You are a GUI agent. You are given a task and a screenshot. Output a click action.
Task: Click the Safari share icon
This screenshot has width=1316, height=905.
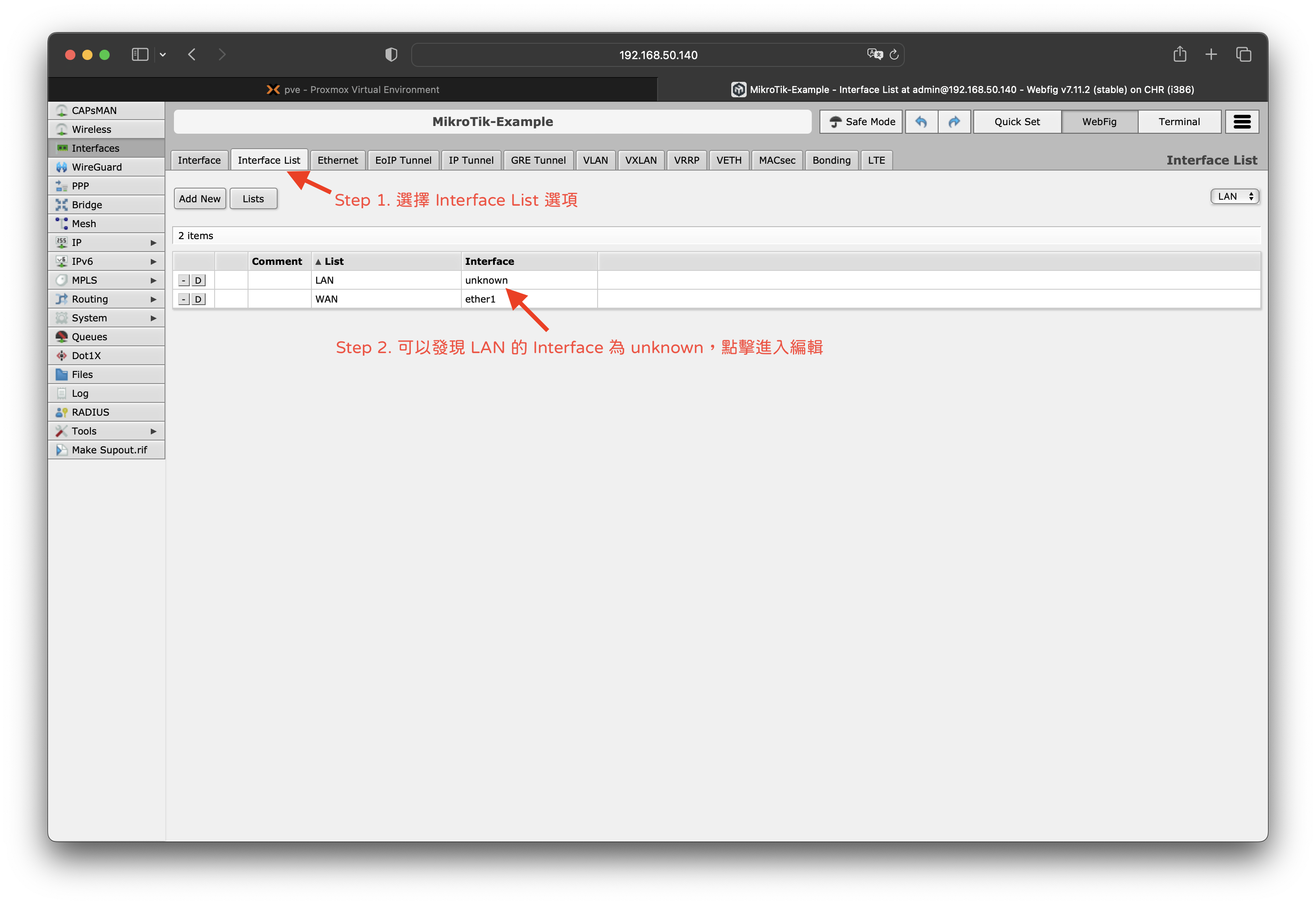click(x=1180, y=54)
